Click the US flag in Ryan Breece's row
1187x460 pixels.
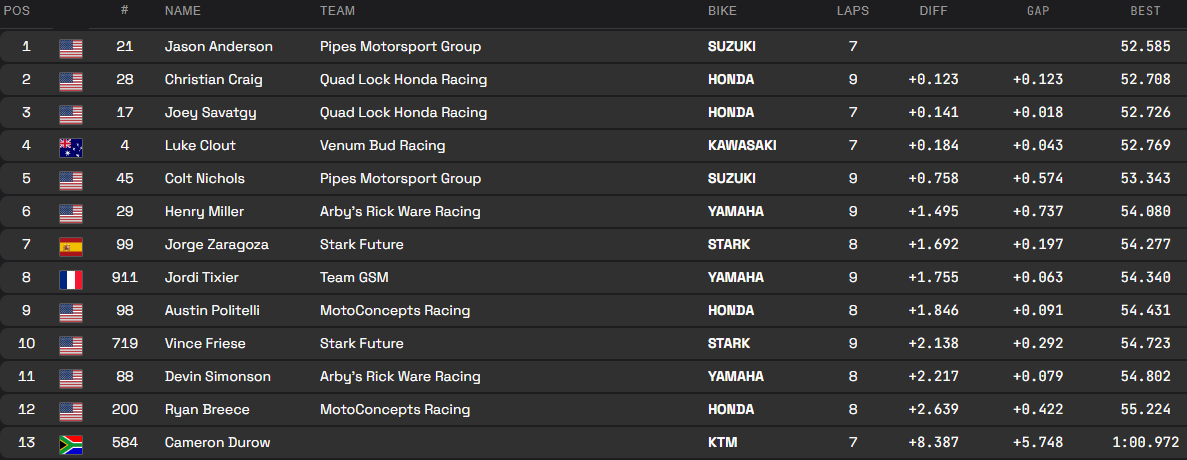(x=71, y=410)
